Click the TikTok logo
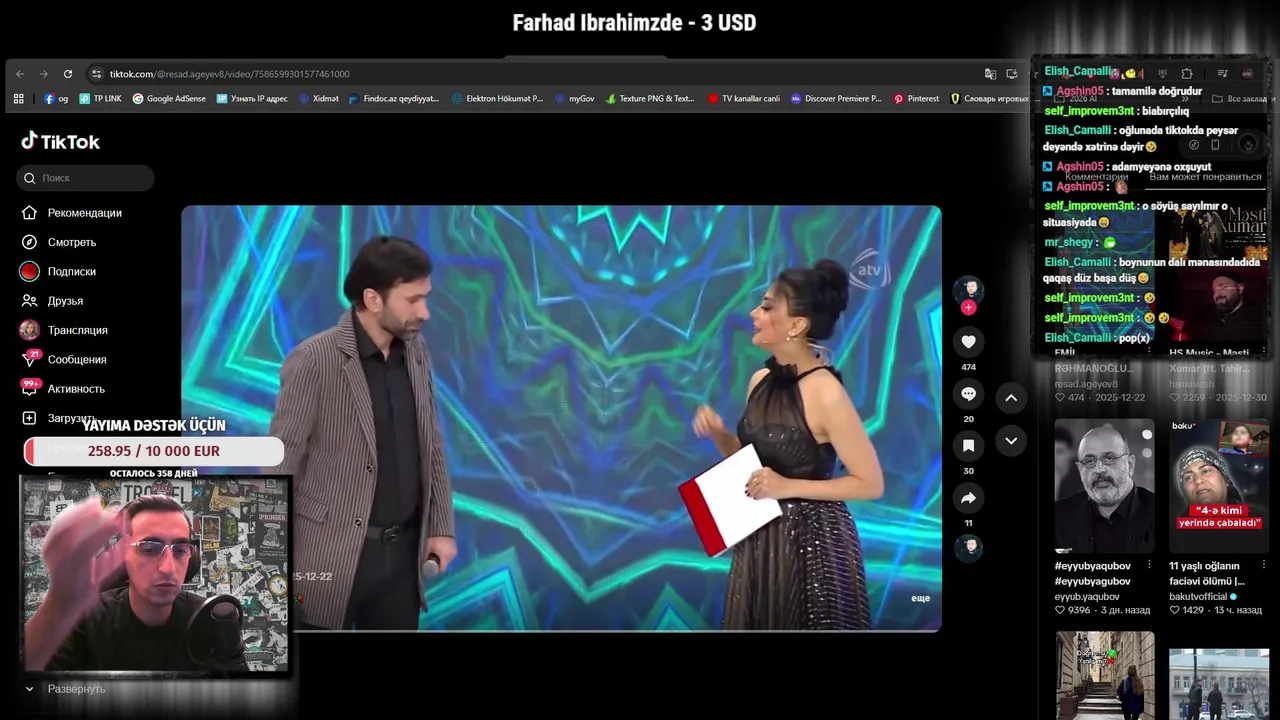Viewport: 1280px width, 720px height. (x=61, y=142)
